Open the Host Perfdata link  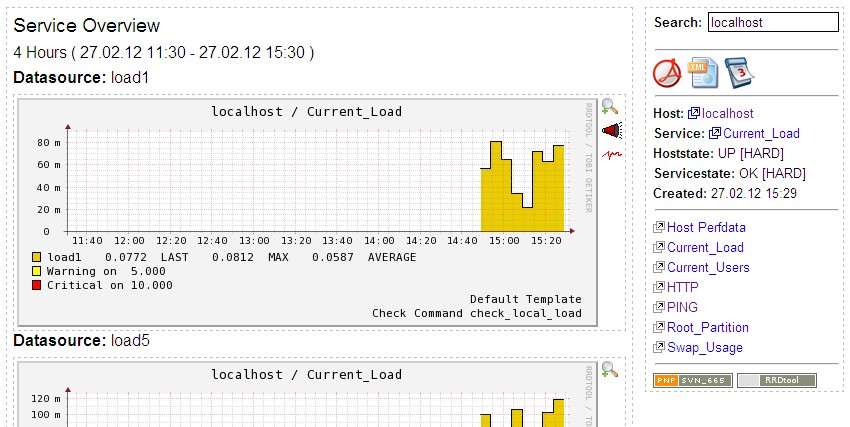pyautogui.click(x=706, y=227)
